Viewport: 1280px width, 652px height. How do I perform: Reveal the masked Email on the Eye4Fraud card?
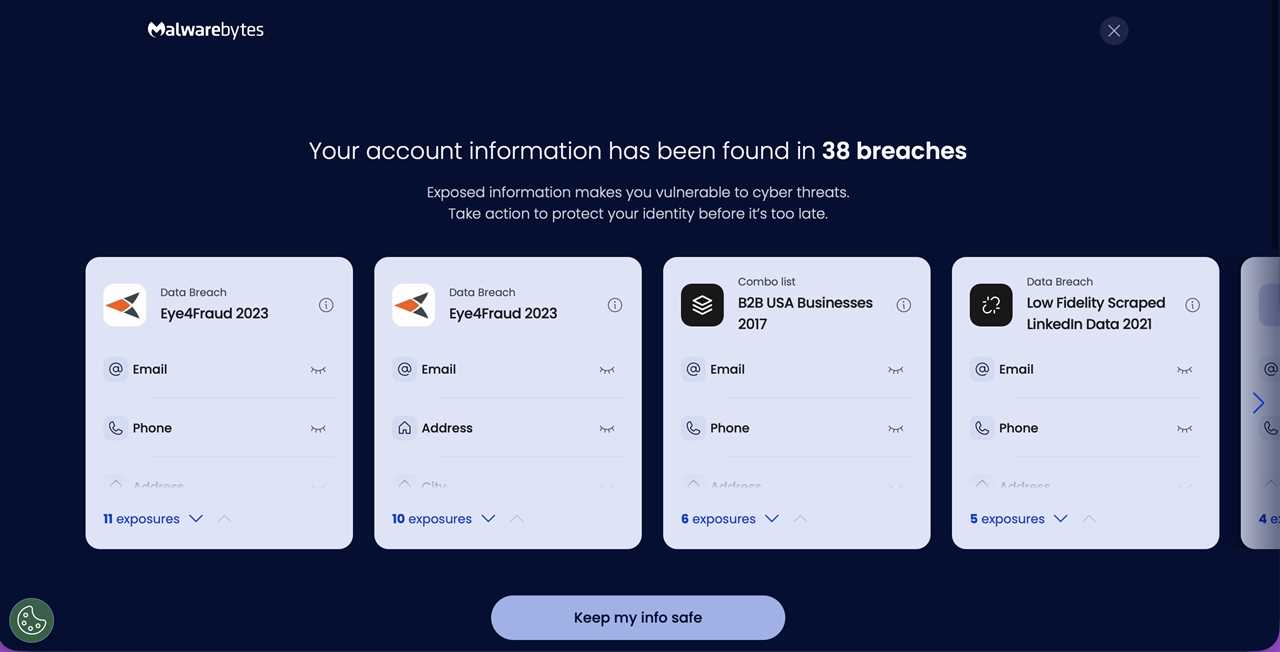[318, 370]
